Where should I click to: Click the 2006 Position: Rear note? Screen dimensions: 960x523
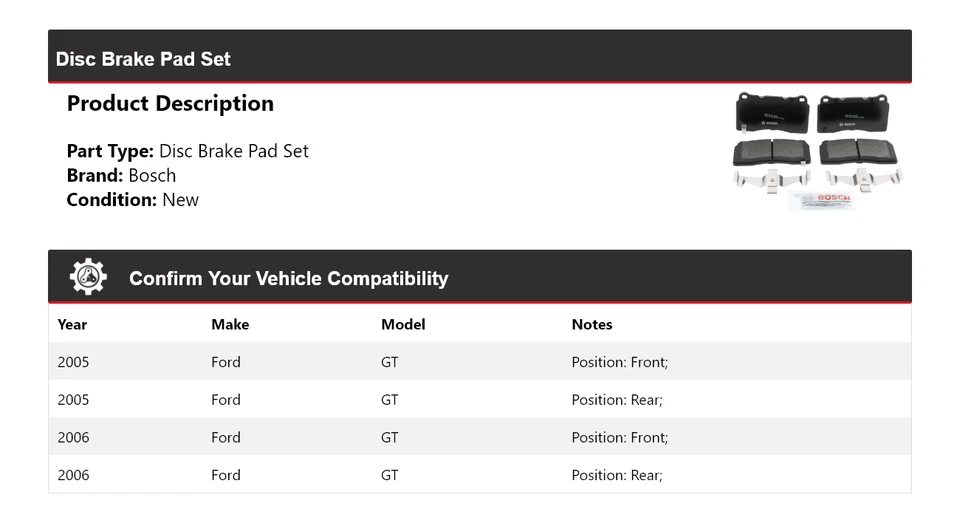point(617,475)
